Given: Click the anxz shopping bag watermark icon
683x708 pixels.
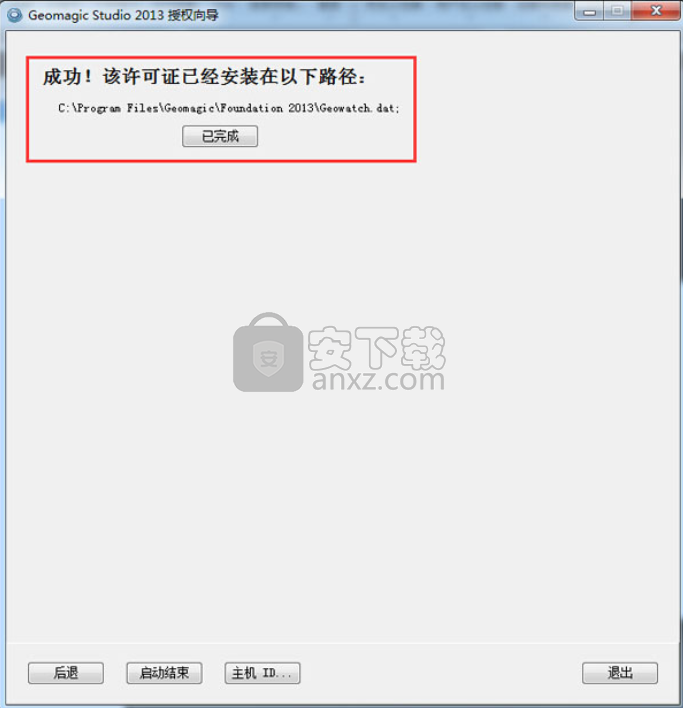Looking at the screenshot, I should pos(268,353).
